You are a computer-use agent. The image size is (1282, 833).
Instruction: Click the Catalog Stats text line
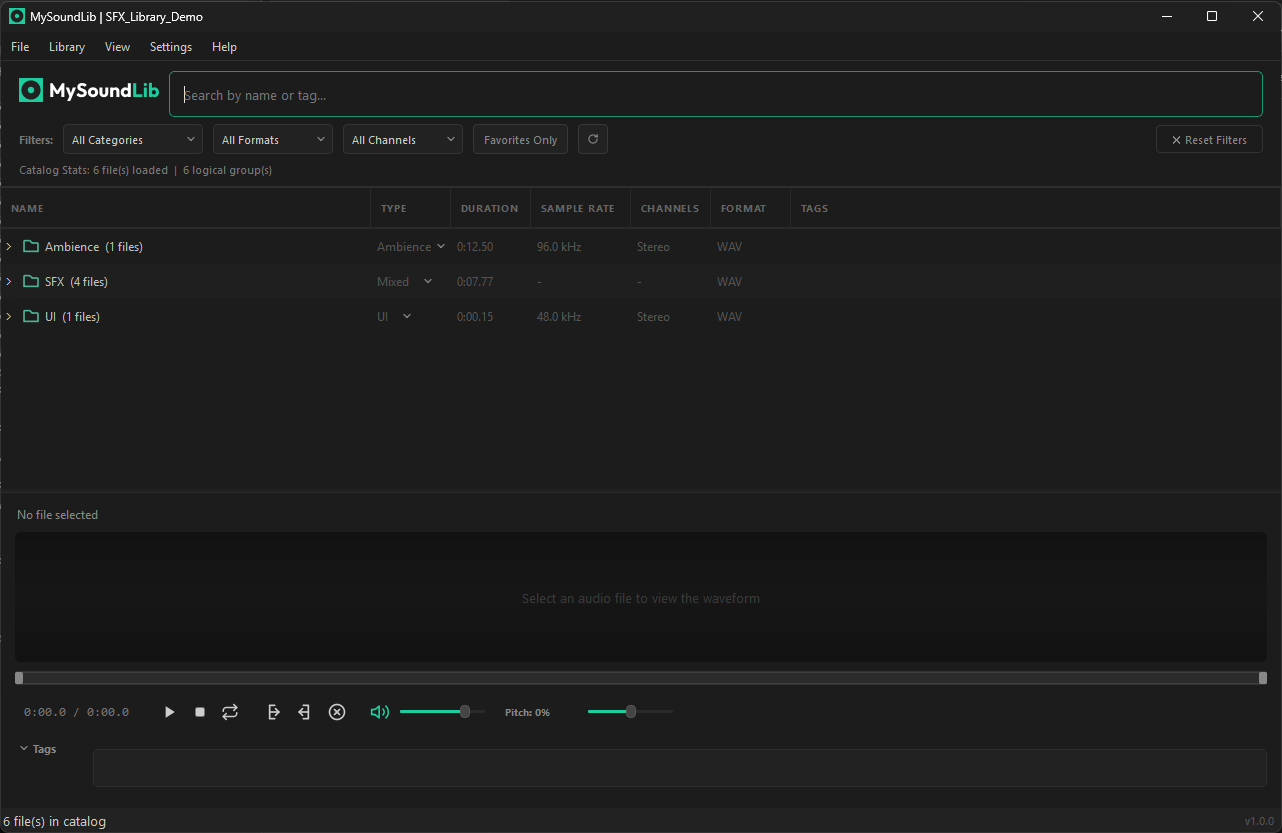click(x=145, y=170)
